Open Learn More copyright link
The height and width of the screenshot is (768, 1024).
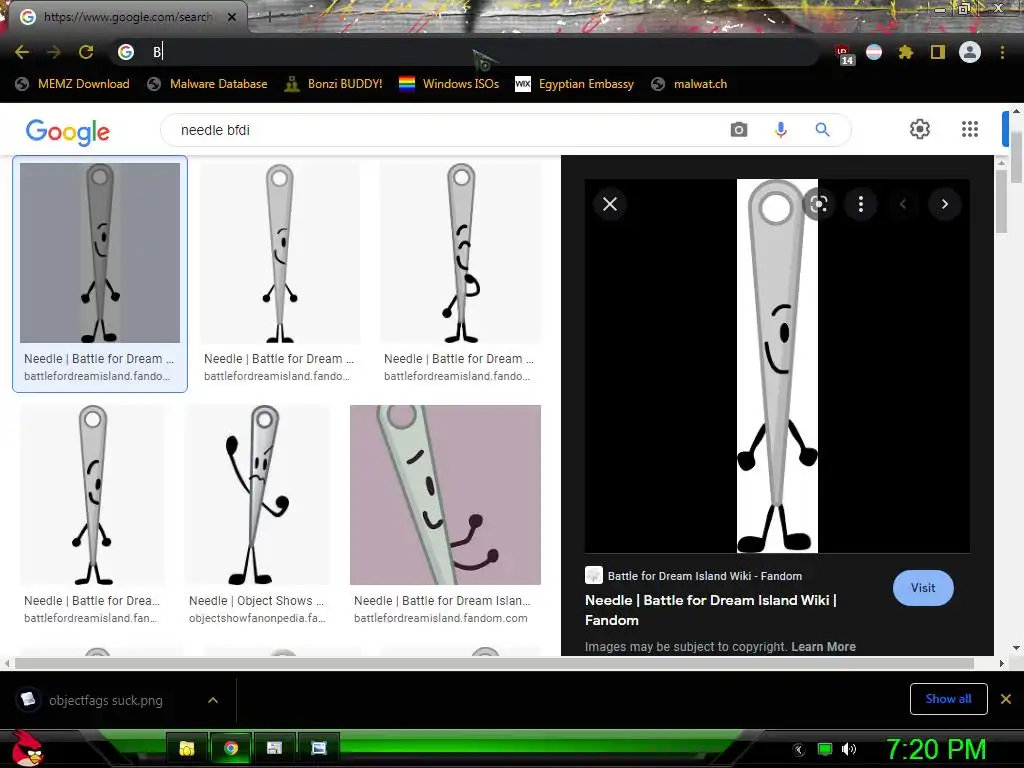(x=824, y=647)
